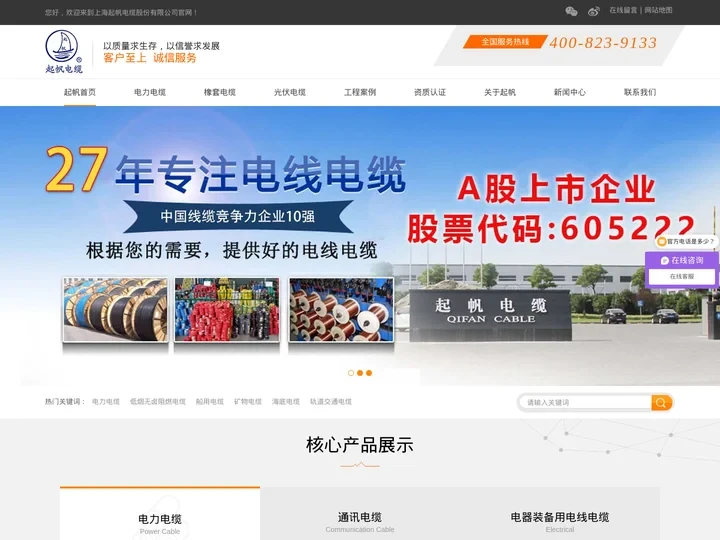This screenshot has width=720, height=540.
Task: Select the first banner carousel dot
Action: 351,373
